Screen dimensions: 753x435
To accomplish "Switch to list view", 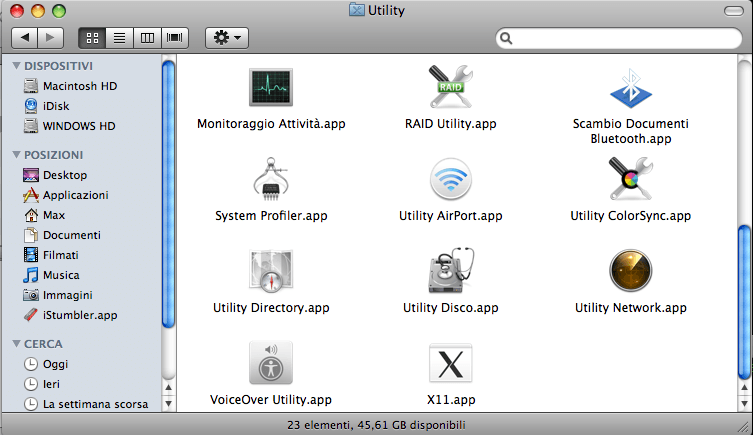I will tap(120, 37).
